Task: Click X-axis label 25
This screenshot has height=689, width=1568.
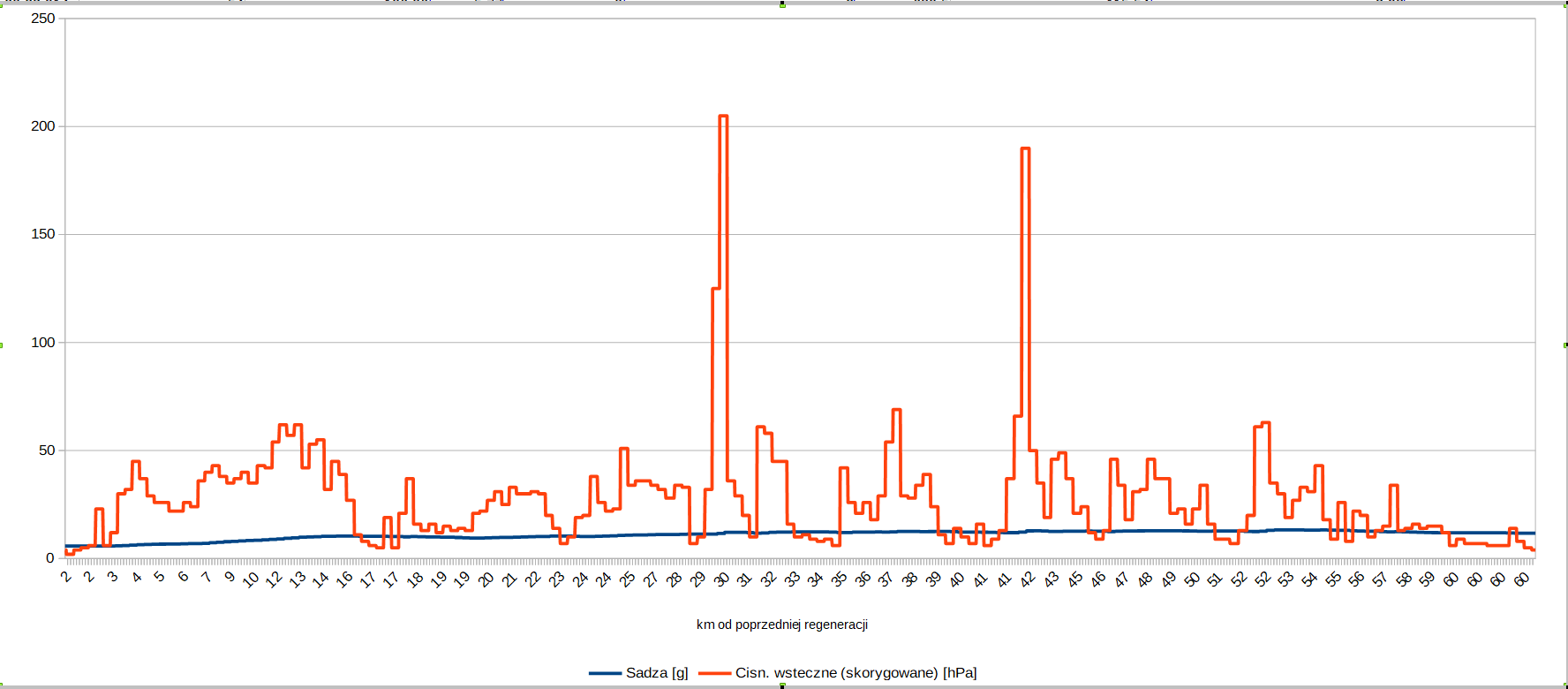Action: click(627, 579)
